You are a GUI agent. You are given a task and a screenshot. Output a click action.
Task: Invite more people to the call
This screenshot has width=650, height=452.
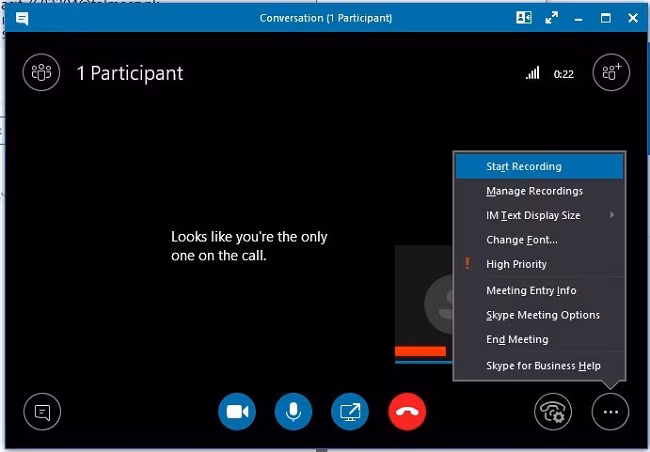pos(611,72)
